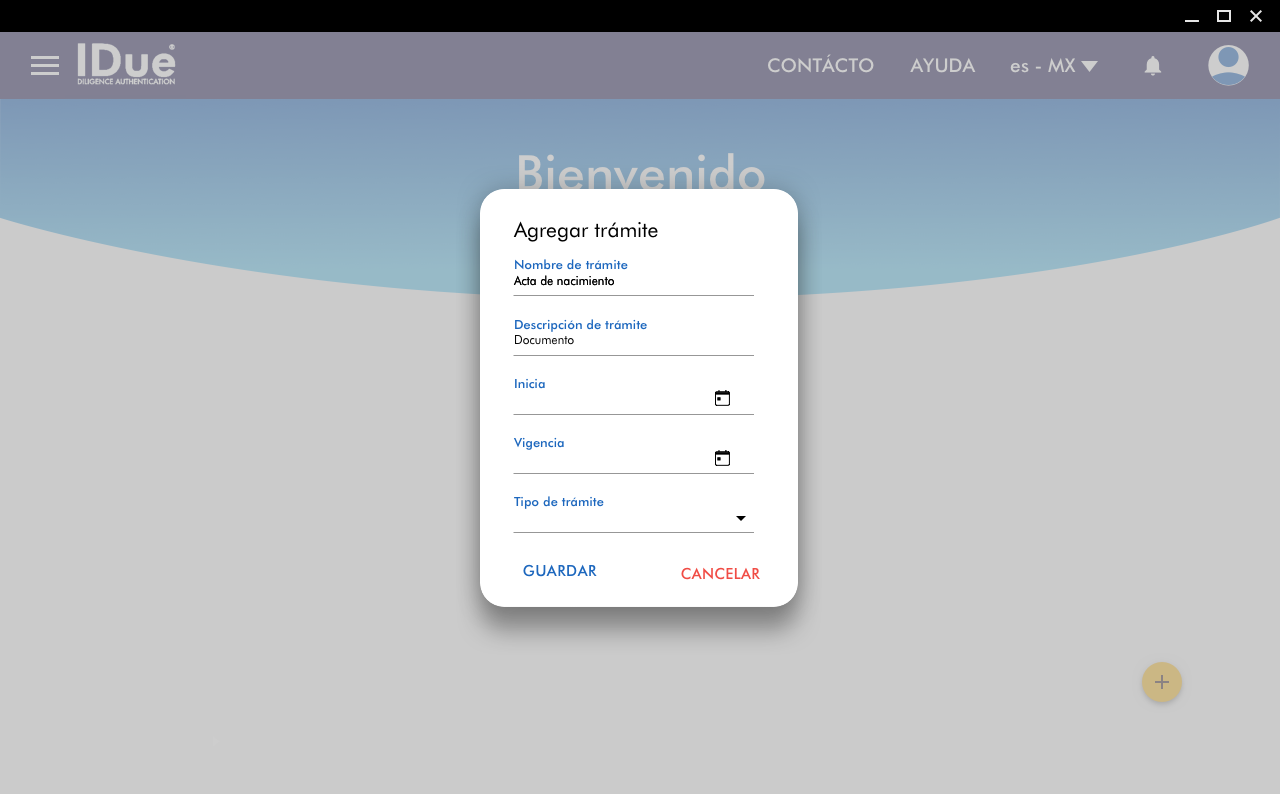Click the IDue logo

(x=126, y=64)
